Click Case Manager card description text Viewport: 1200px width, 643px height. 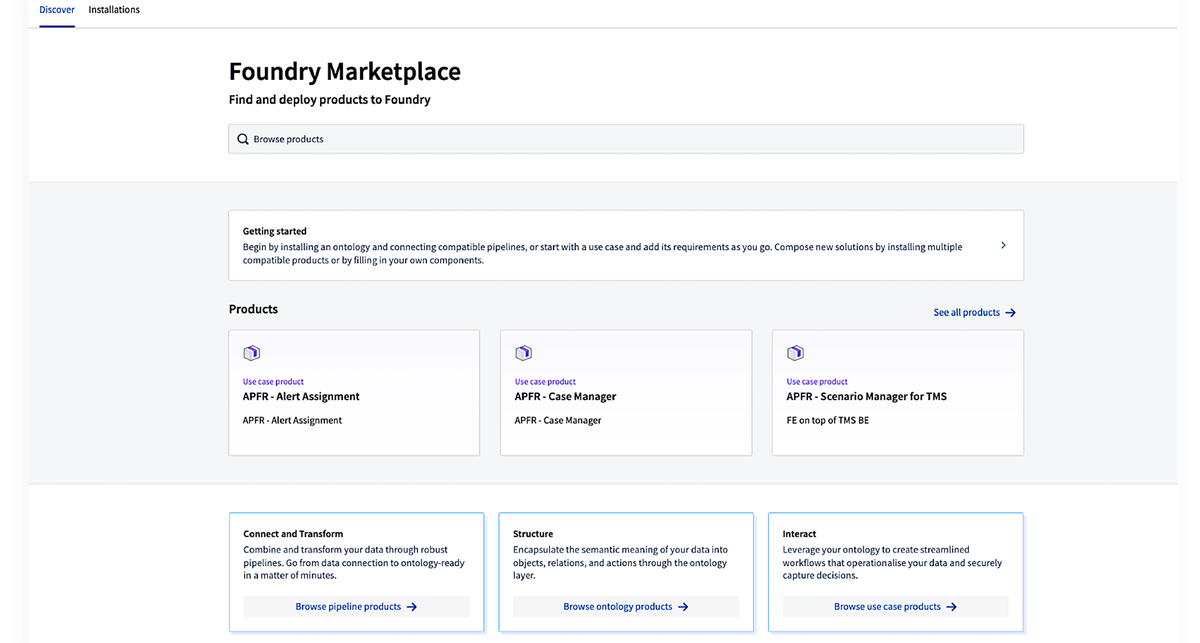coord(558,421)
